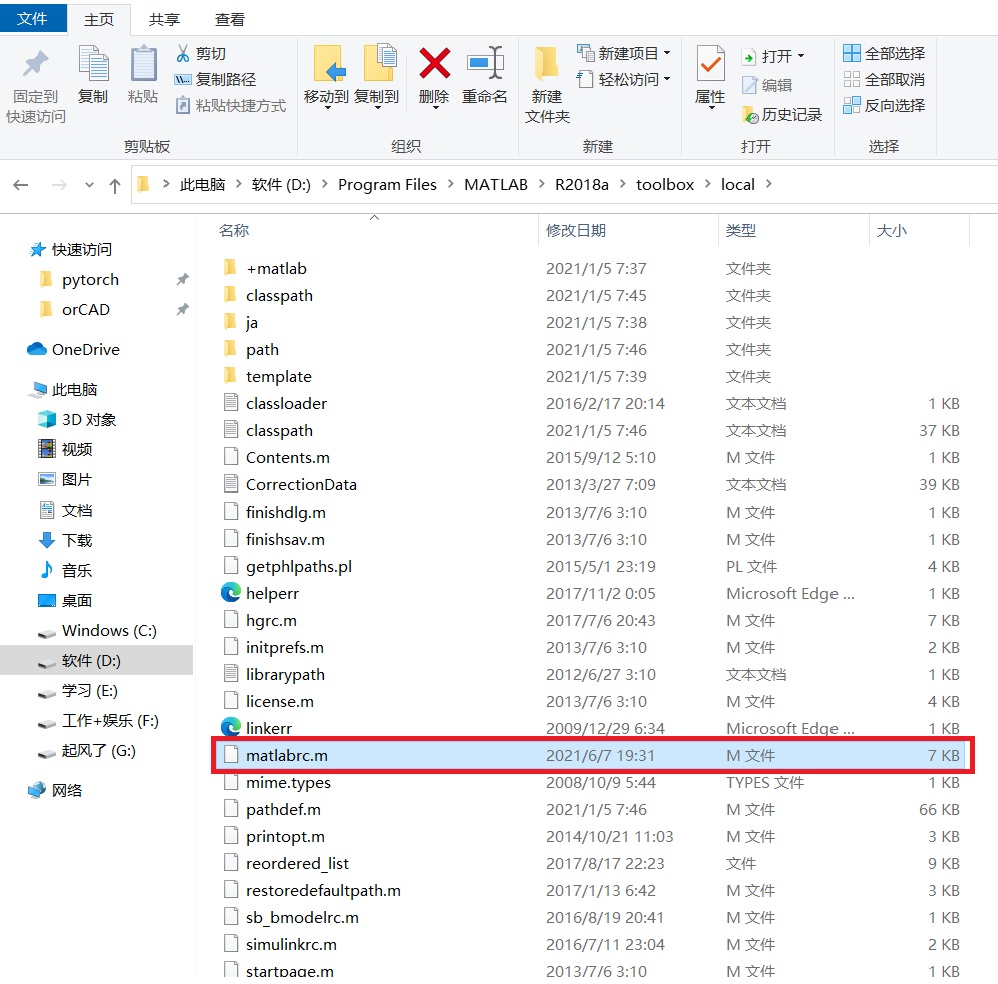Open the 文件 menu
998x984 pixels.
pos(33,17)
